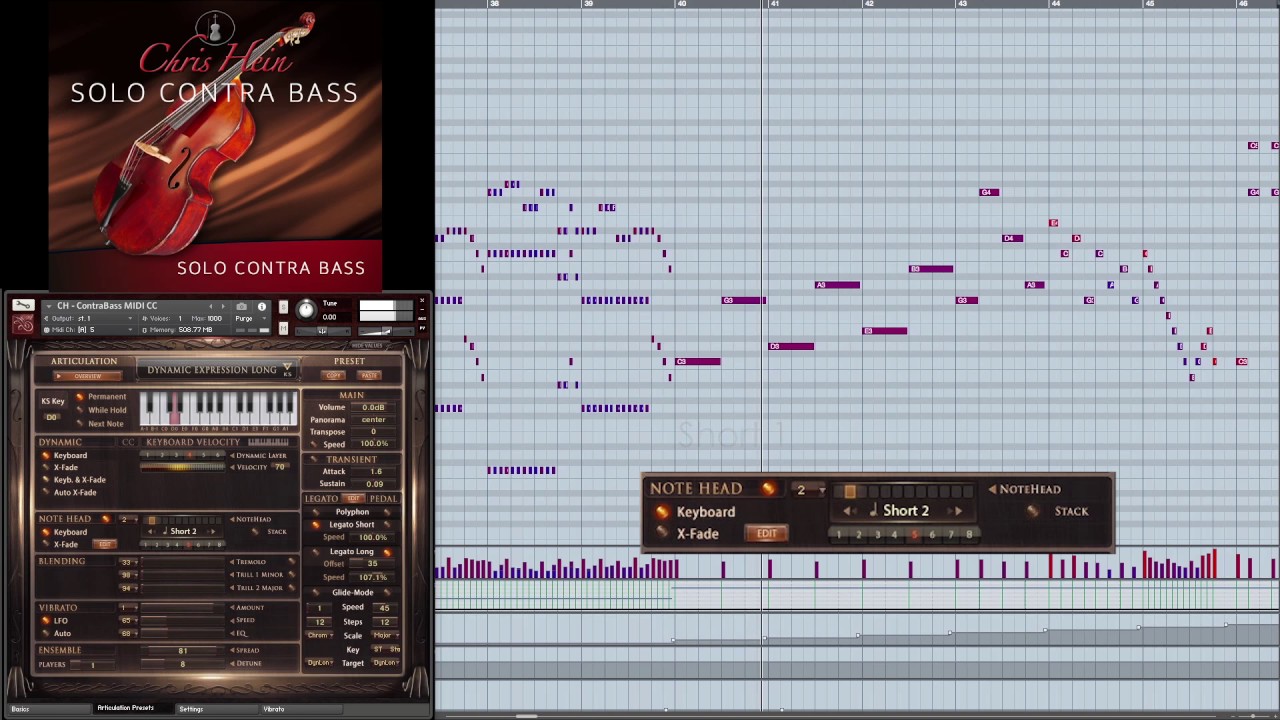Select next note head in enlarged Short 2 overlay
Viewport: 1280px width, 720px height.
[958, 511]
